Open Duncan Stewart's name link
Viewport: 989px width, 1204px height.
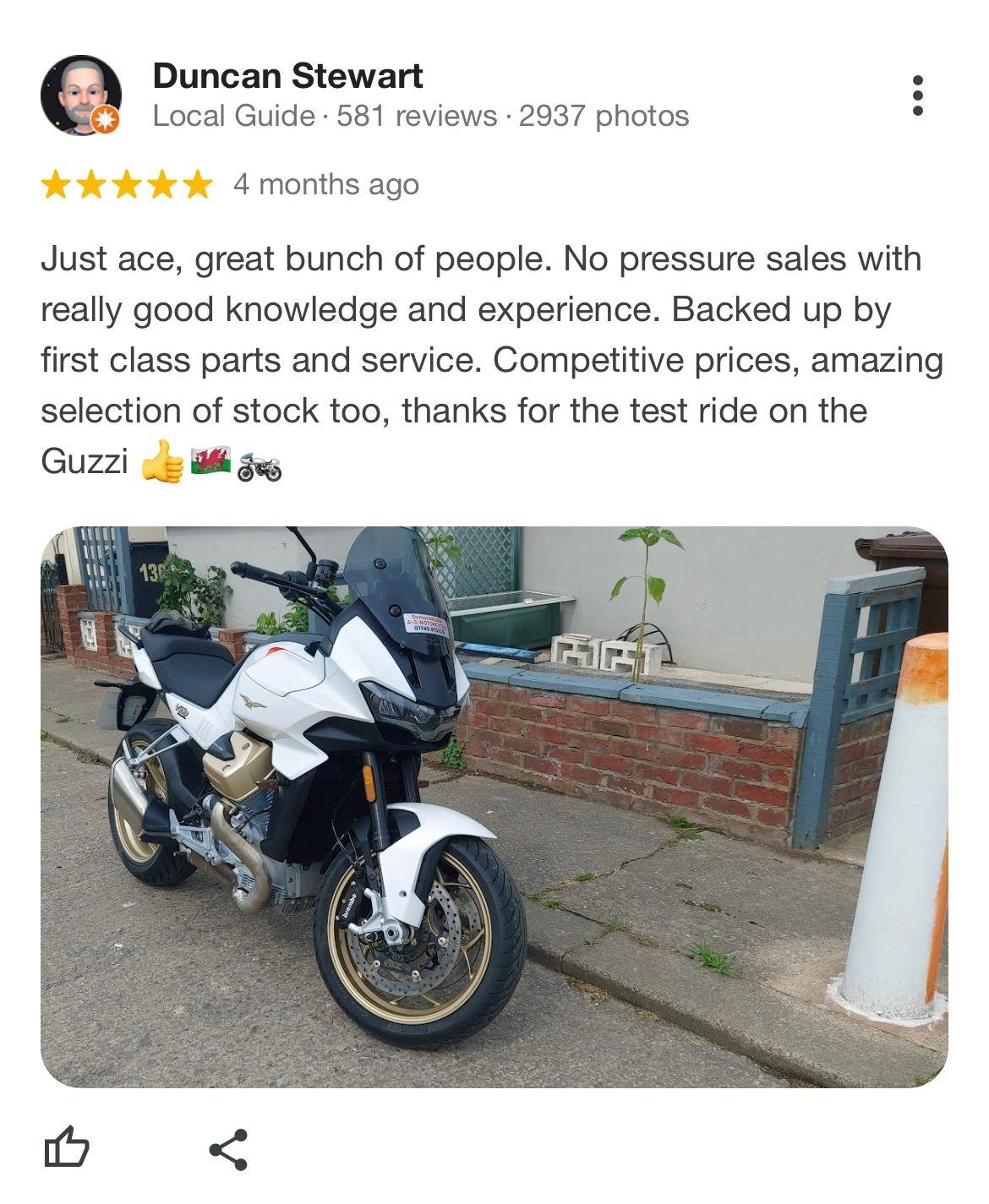tap(287, 76)
